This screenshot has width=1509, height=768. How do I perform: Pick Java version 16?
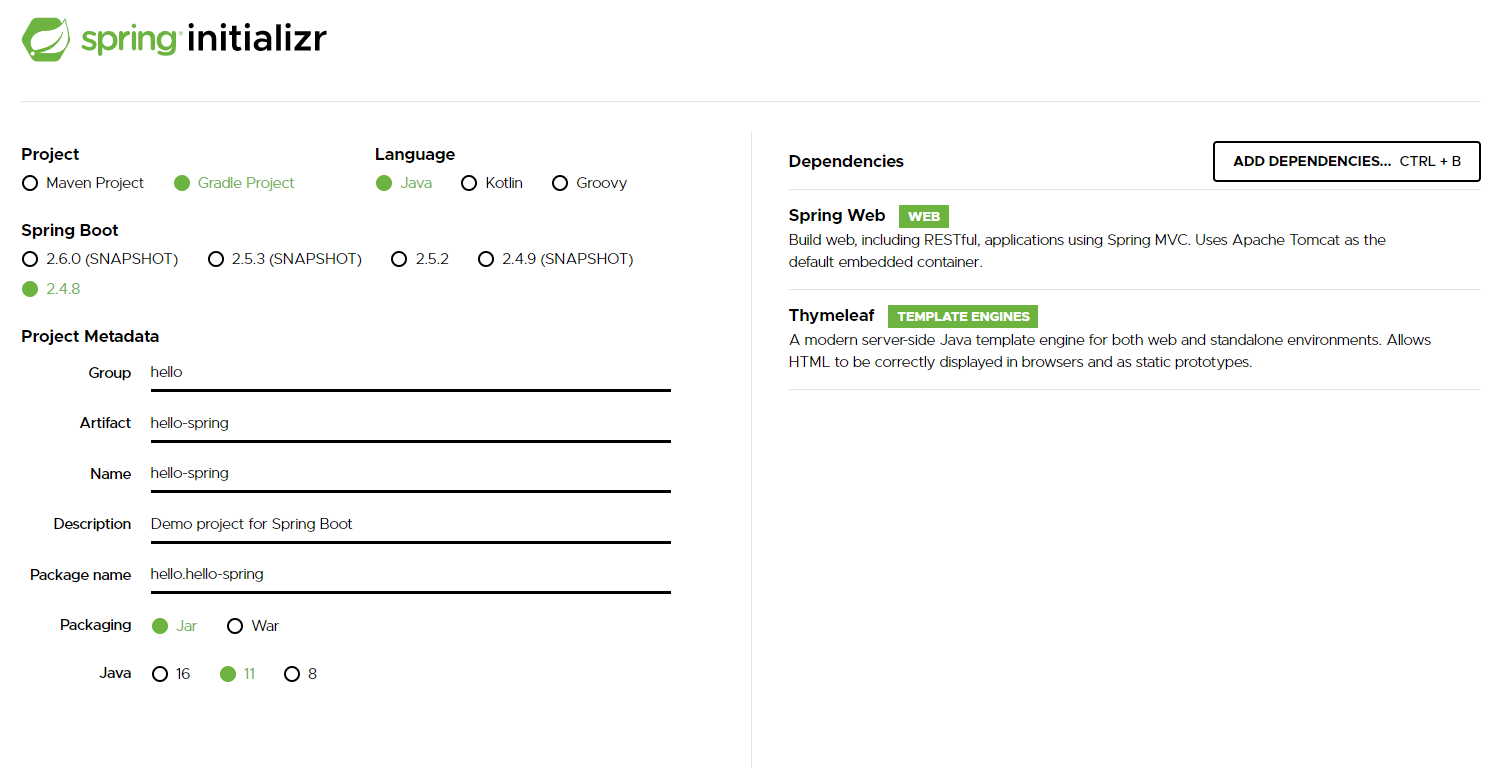160,674
